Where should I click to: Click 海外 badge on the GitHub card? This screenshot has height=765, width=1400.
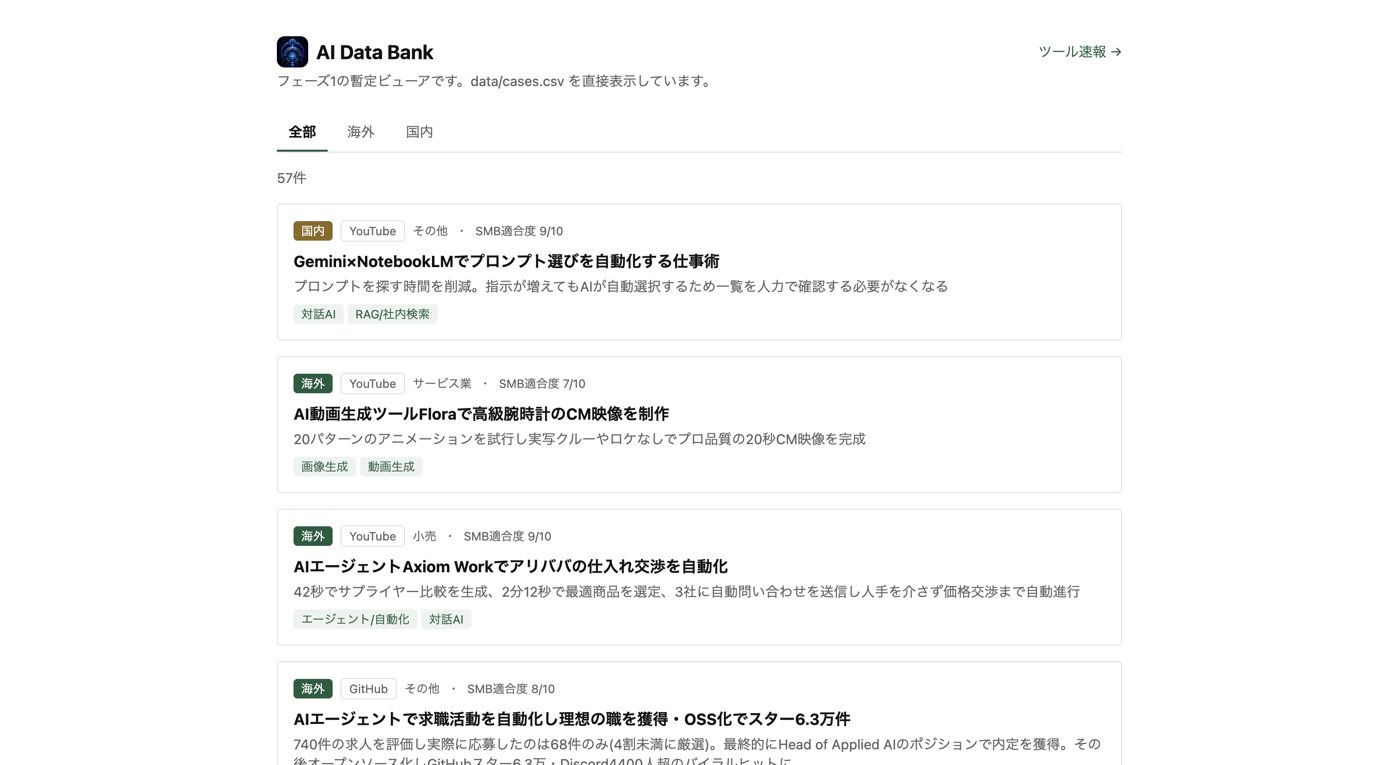[x=313, y=689]
